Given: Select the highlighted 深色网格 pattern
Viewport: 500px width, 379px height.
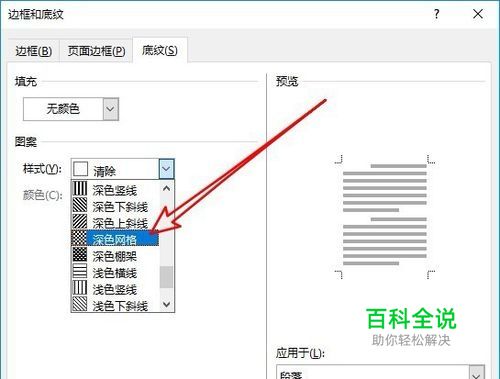Looking at the screenshot, I should coord(115,239).
